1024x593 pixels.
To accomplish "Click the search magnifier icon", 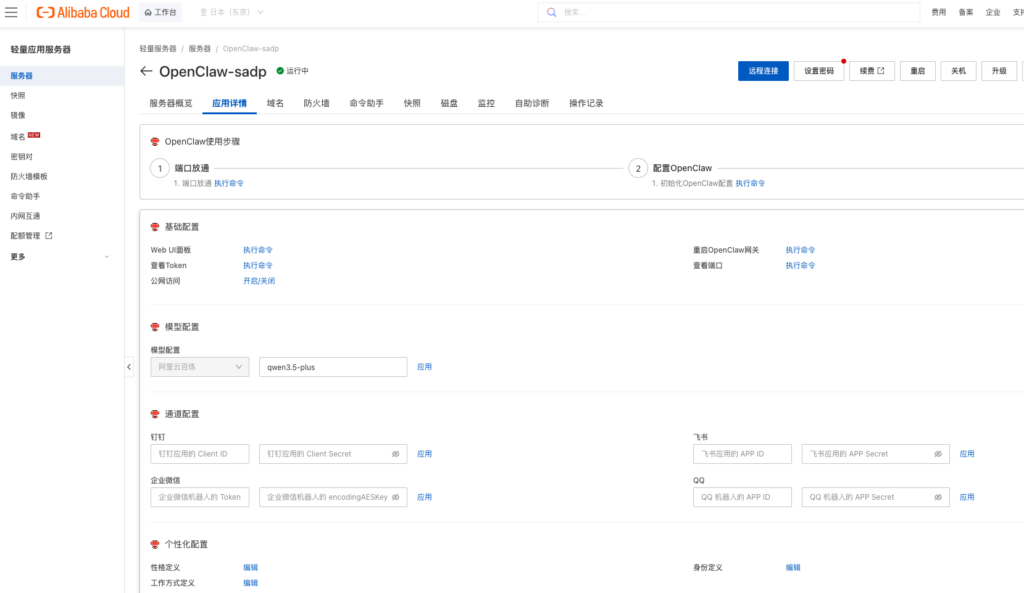I will (553, 12).
